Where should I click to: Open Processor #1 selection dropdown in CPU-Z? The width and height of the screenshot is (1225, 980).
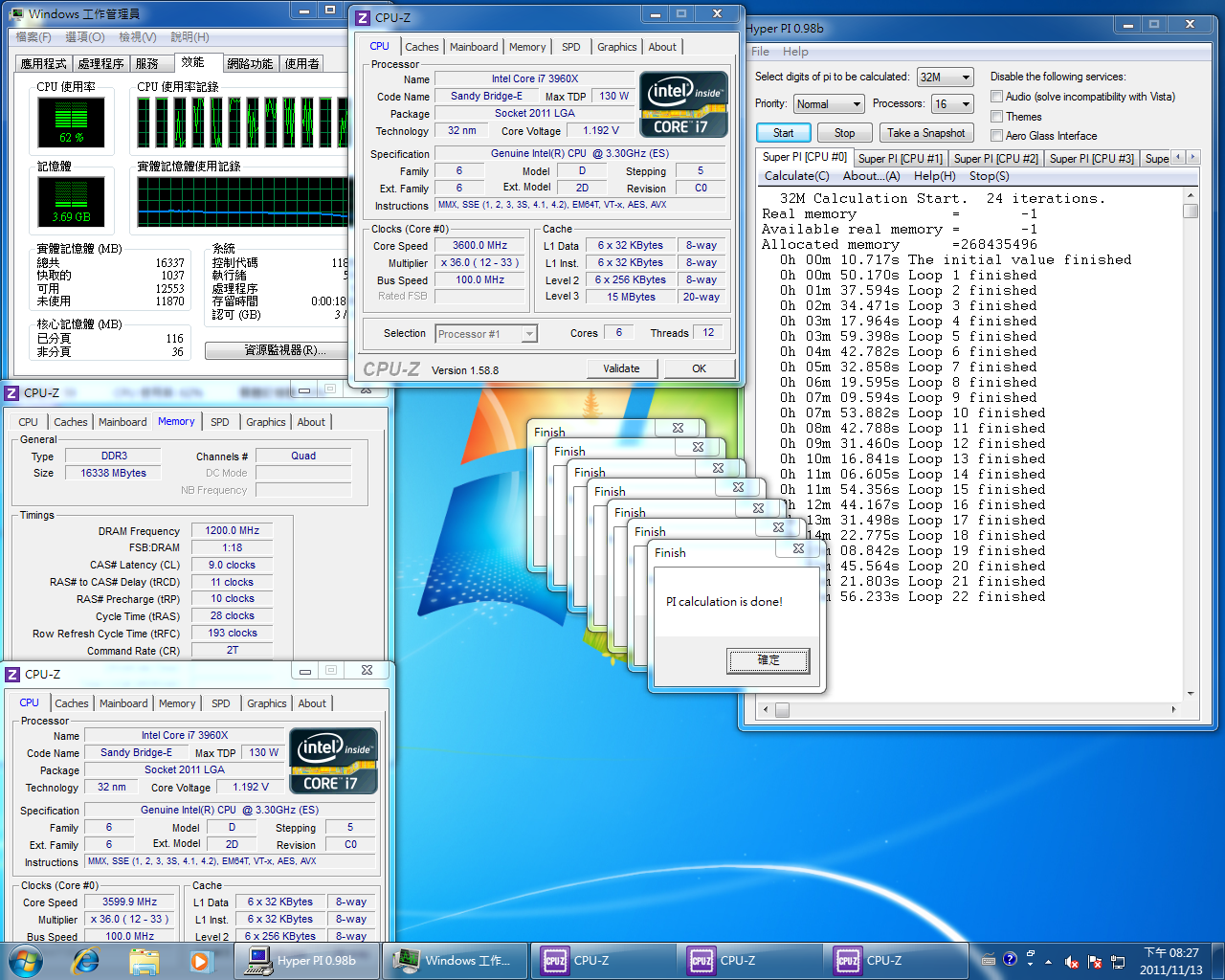click(x=486, y=334)
